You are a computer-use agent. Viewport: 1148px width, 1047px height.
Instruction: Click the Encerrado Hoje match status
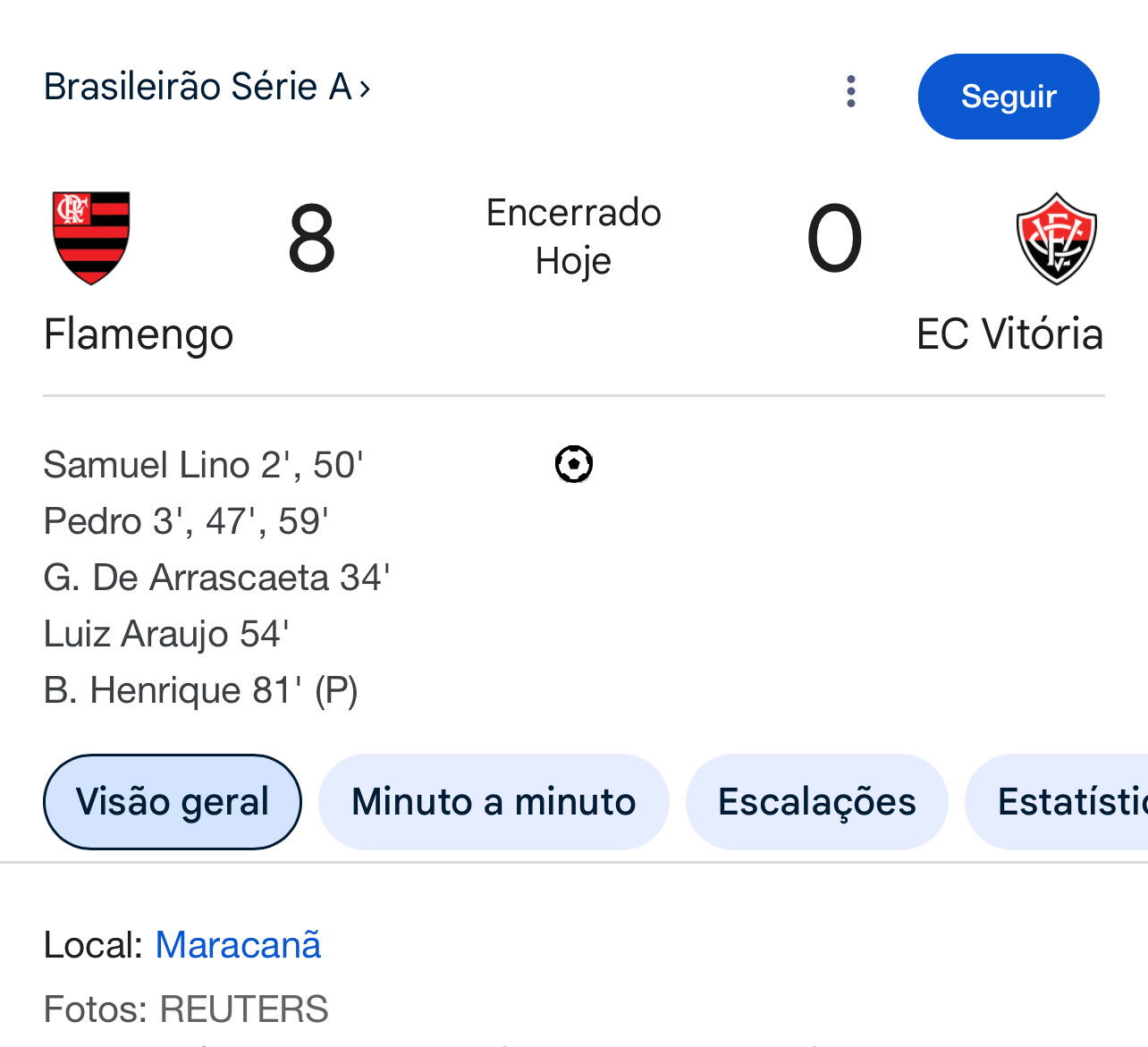point(573,237)
